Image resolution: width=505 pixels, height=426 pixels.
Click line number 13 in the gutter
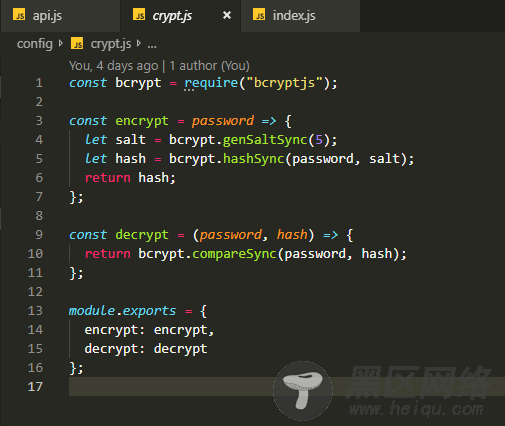[x=35, y=311]
